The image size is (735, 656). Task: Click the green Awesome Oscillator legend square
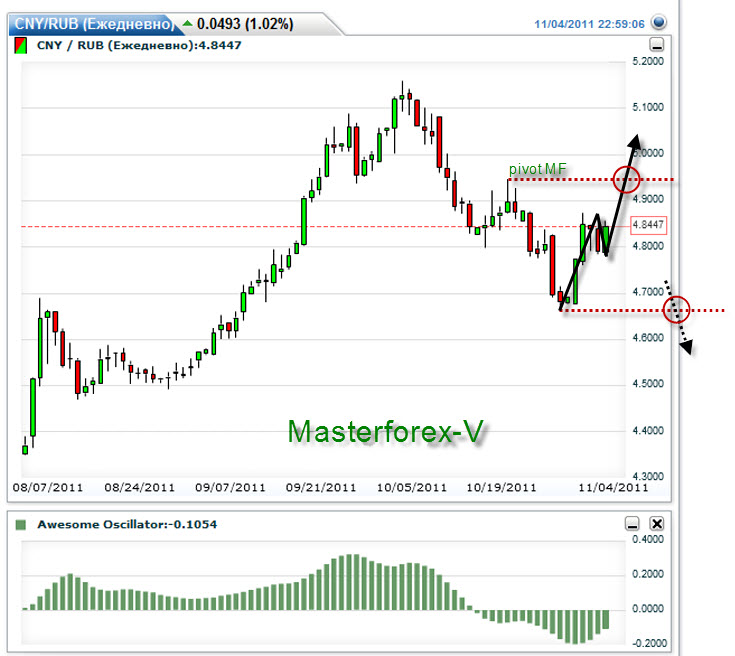click(x=21, y=524)
